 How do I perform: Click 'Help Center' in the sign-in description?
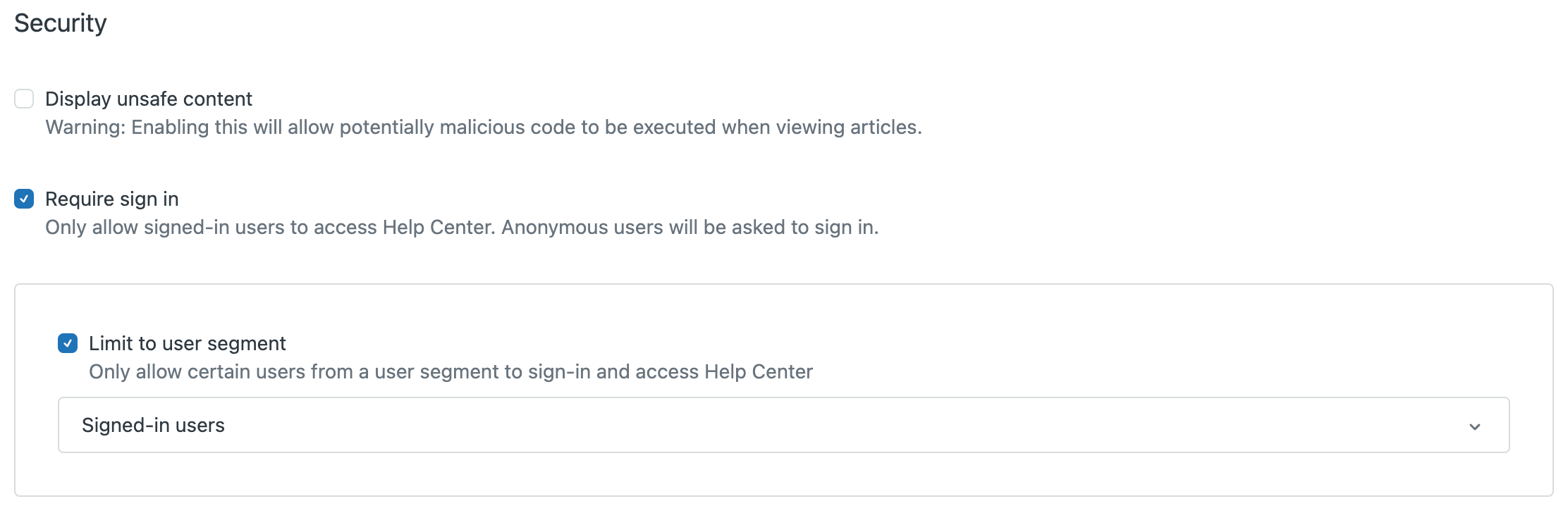[437, 227]
